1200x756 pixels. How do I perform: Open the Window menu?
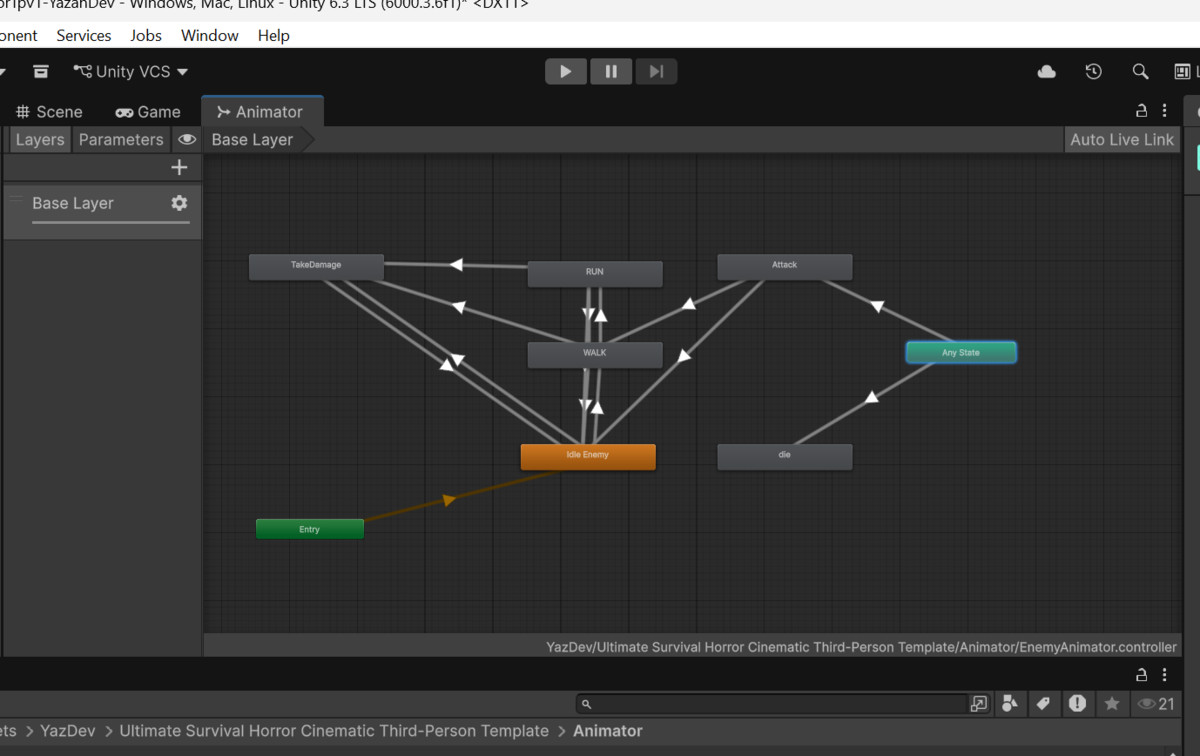210,35
